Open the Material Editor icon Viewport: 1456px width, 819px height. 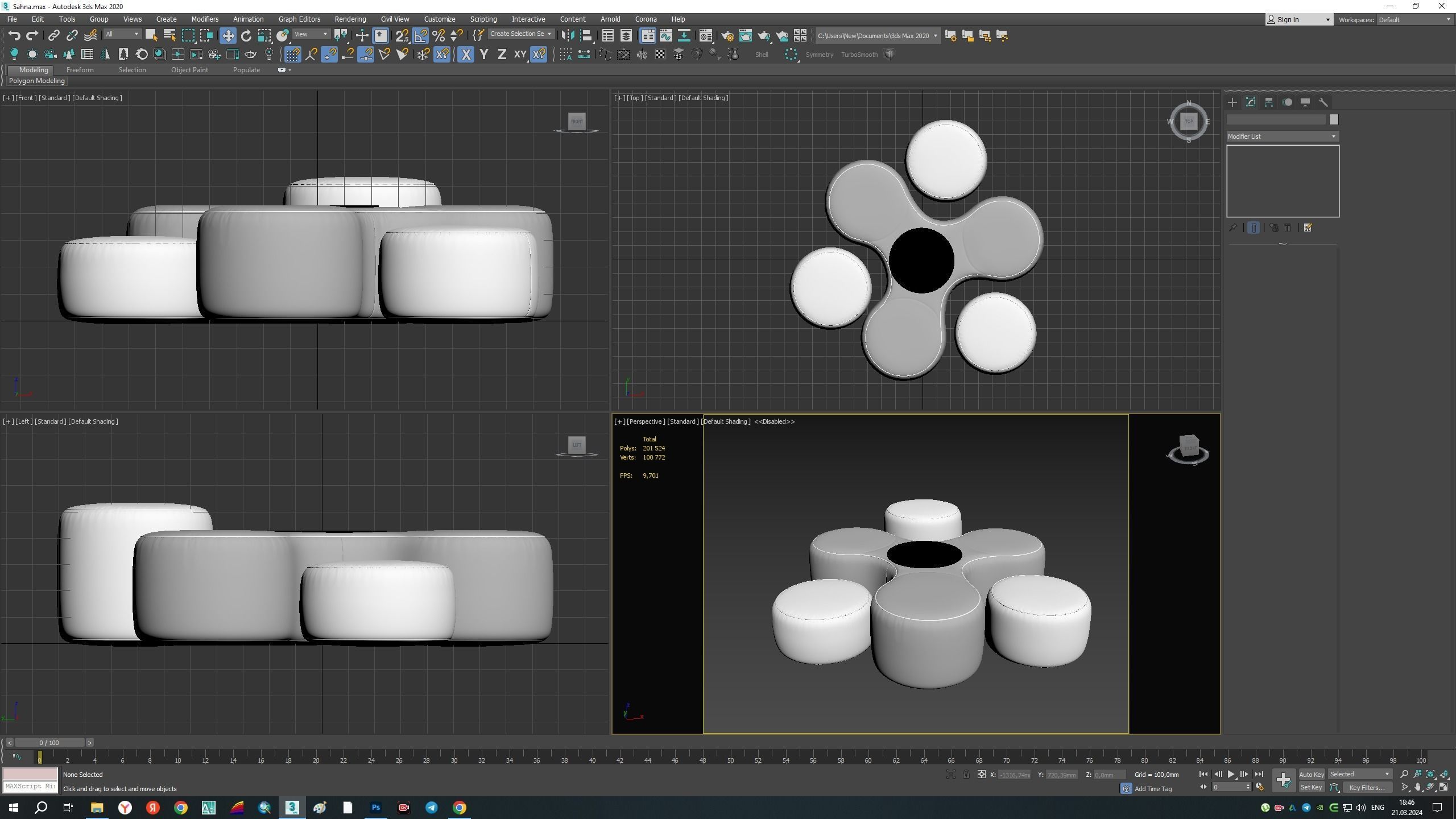point(706,36)
